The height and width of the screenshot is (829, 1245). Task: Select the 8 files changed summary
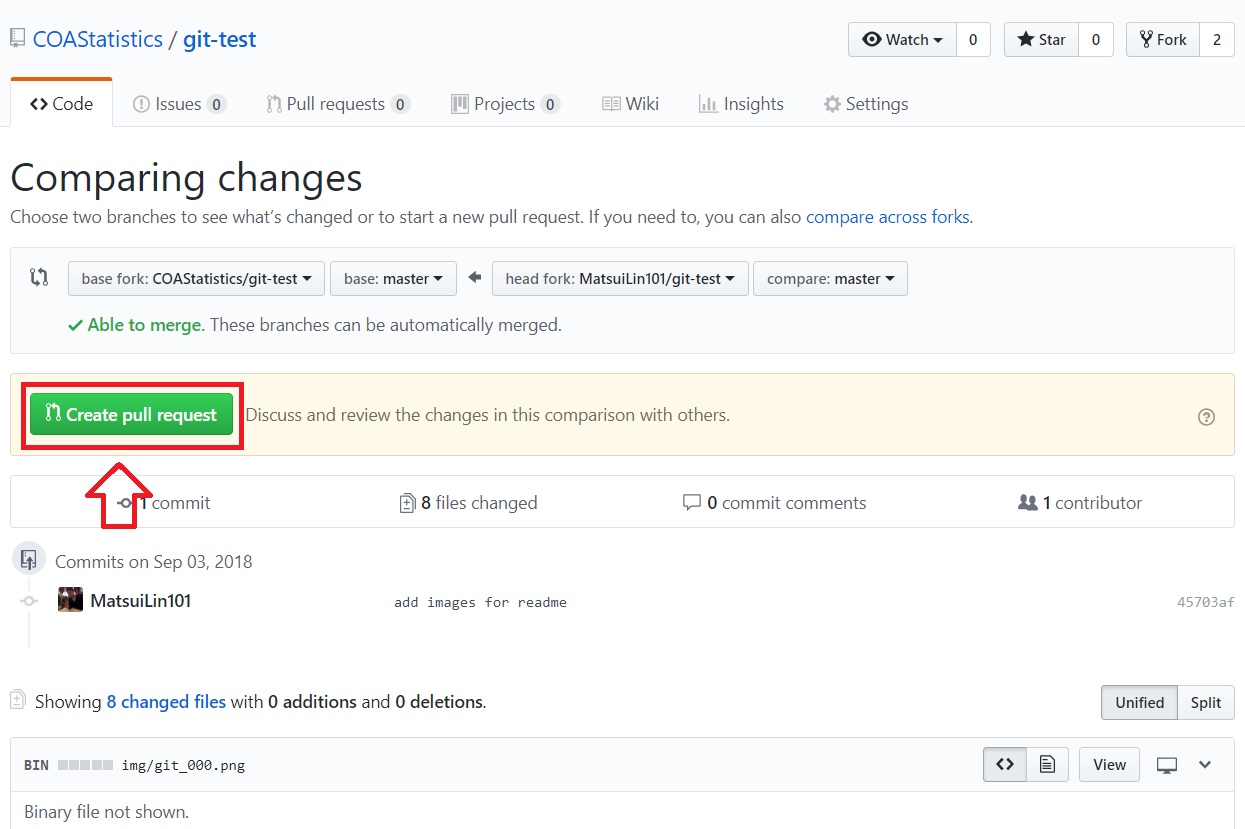pos(468,503)
